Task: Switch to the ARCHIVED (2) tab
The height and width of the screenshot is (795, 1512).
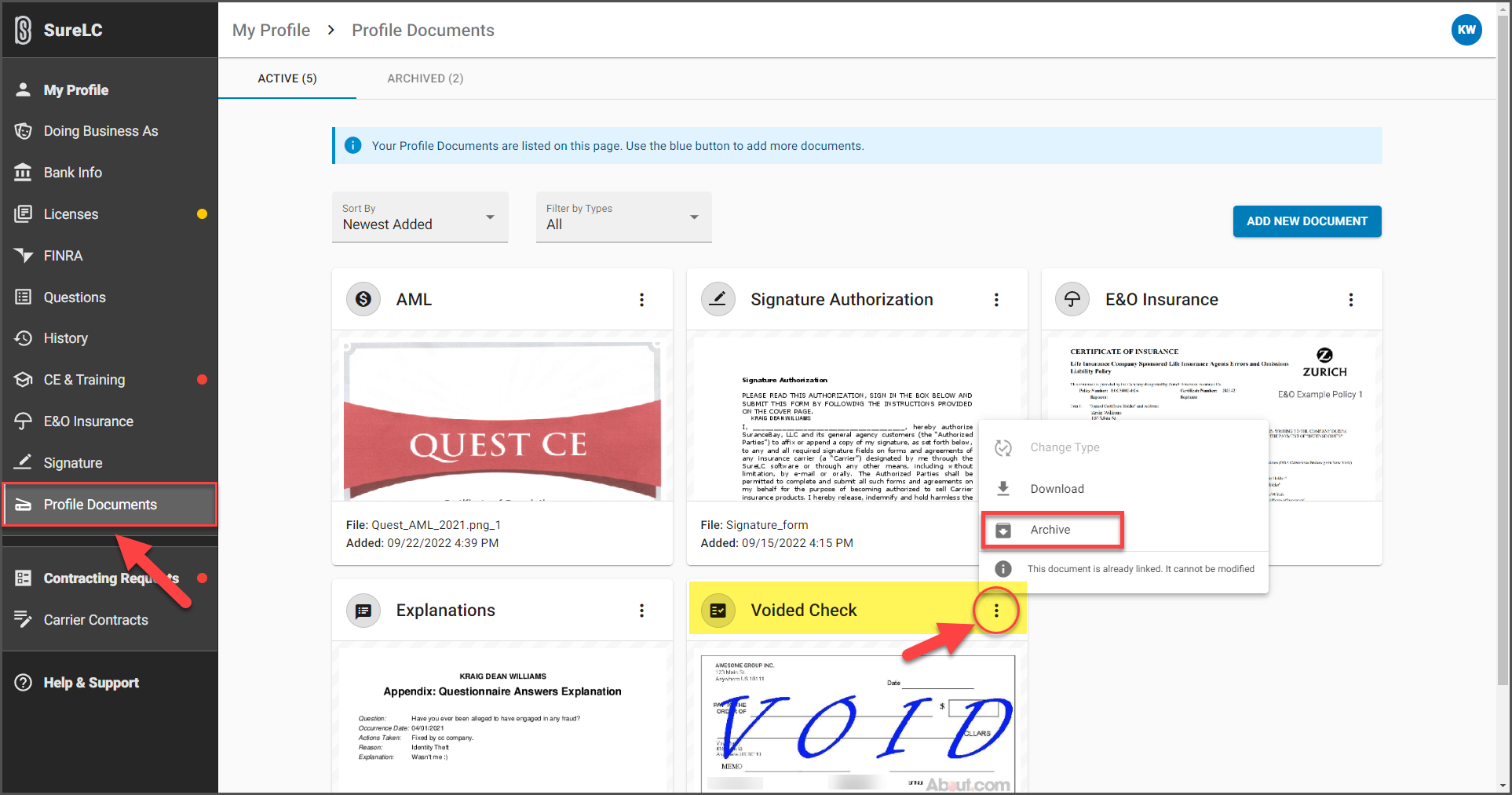Action: click(425, 78)
